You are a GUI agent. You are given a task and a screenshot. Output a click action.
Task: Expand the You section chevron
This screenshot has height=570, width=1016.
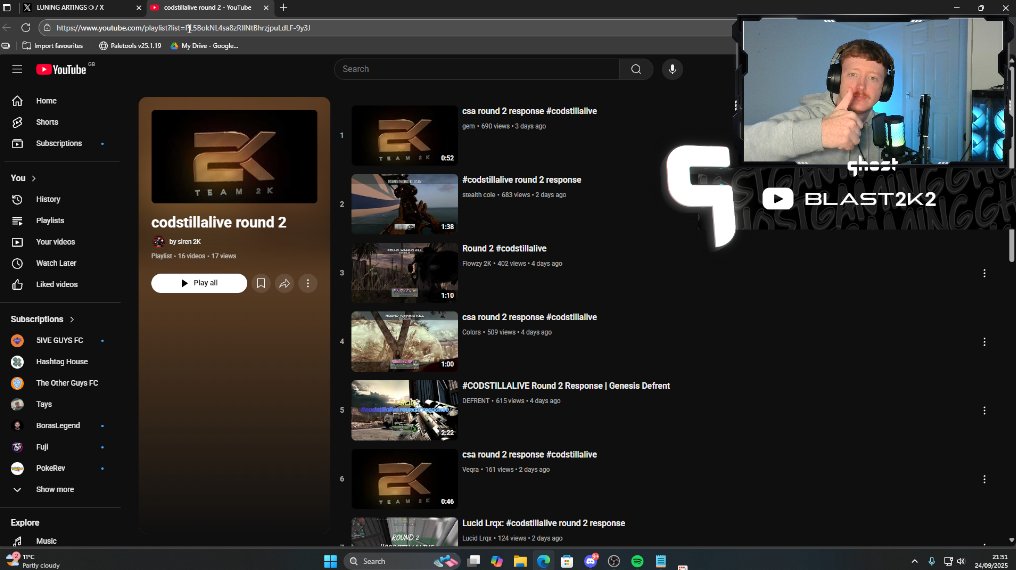[x=34, y=178]
